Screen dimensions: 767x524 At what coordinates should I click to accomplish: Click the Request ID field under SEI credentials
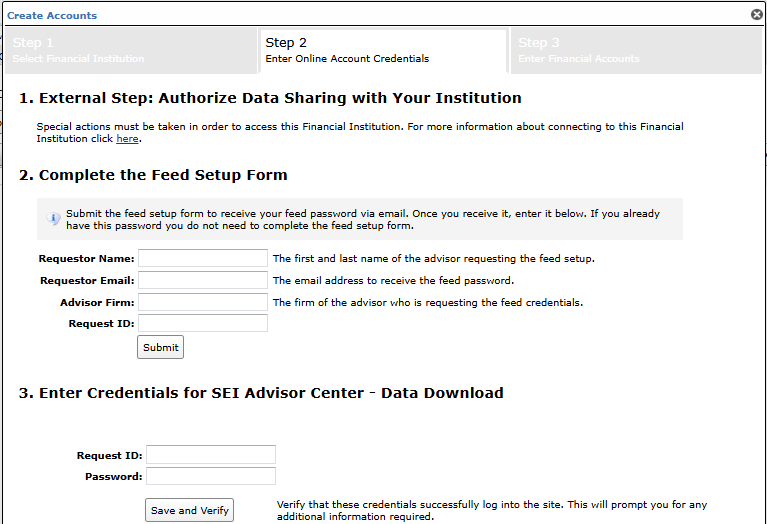click(x=211, y=455)
